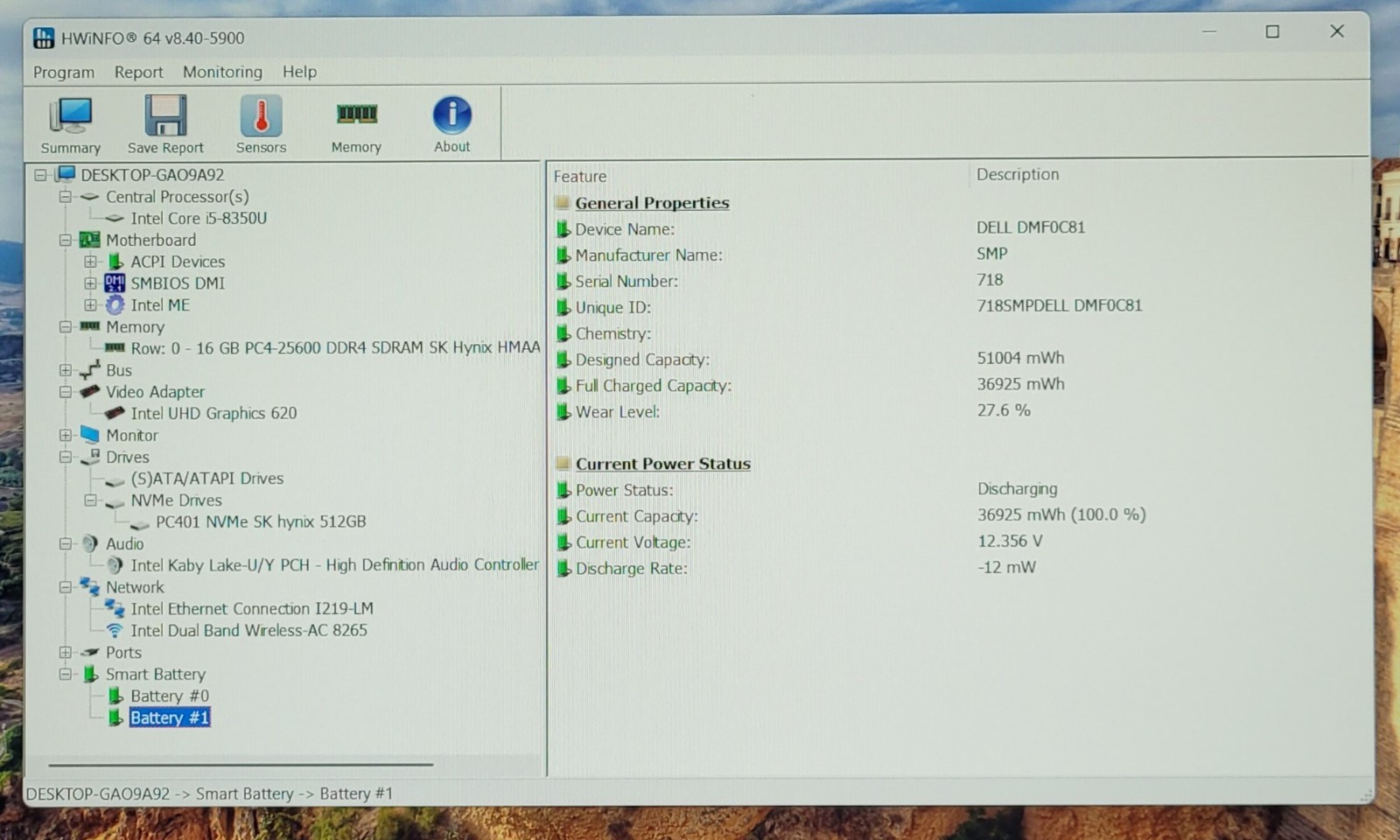Select Battery #0 in tree
This screenshot has width=1400, height=840.
(170, 696)
